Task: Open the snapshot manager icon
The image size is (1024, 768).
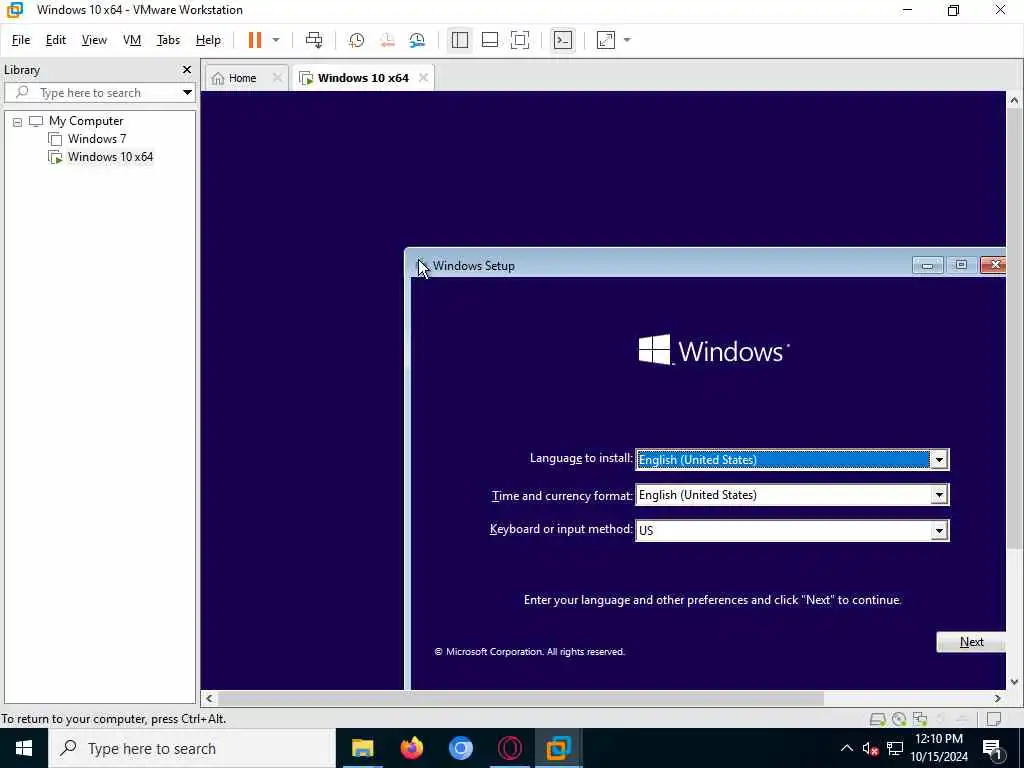Action: pyautogui.click(x=417, y=40)
